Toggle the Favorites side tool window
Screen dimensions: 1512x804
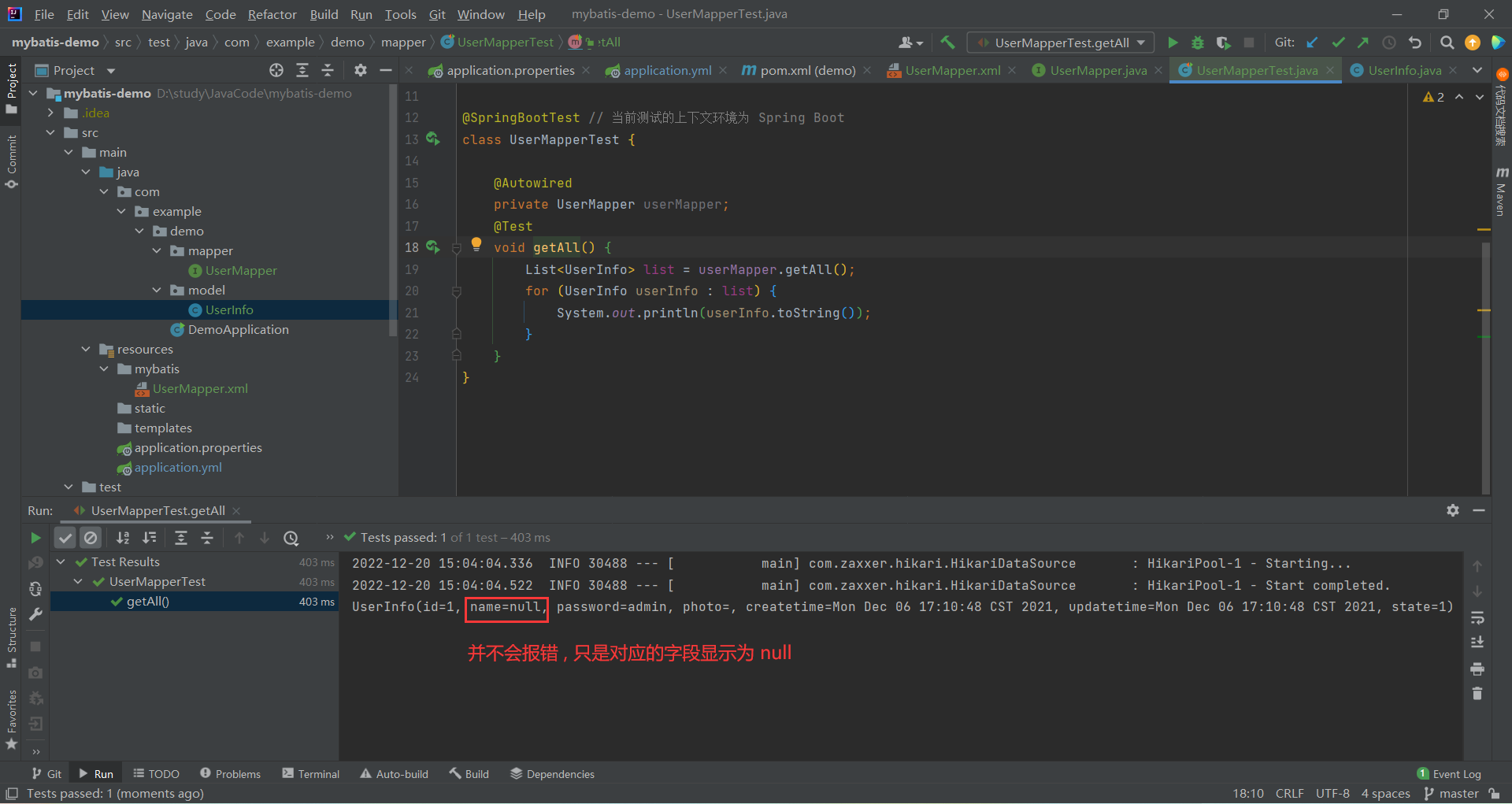[11, 719]
